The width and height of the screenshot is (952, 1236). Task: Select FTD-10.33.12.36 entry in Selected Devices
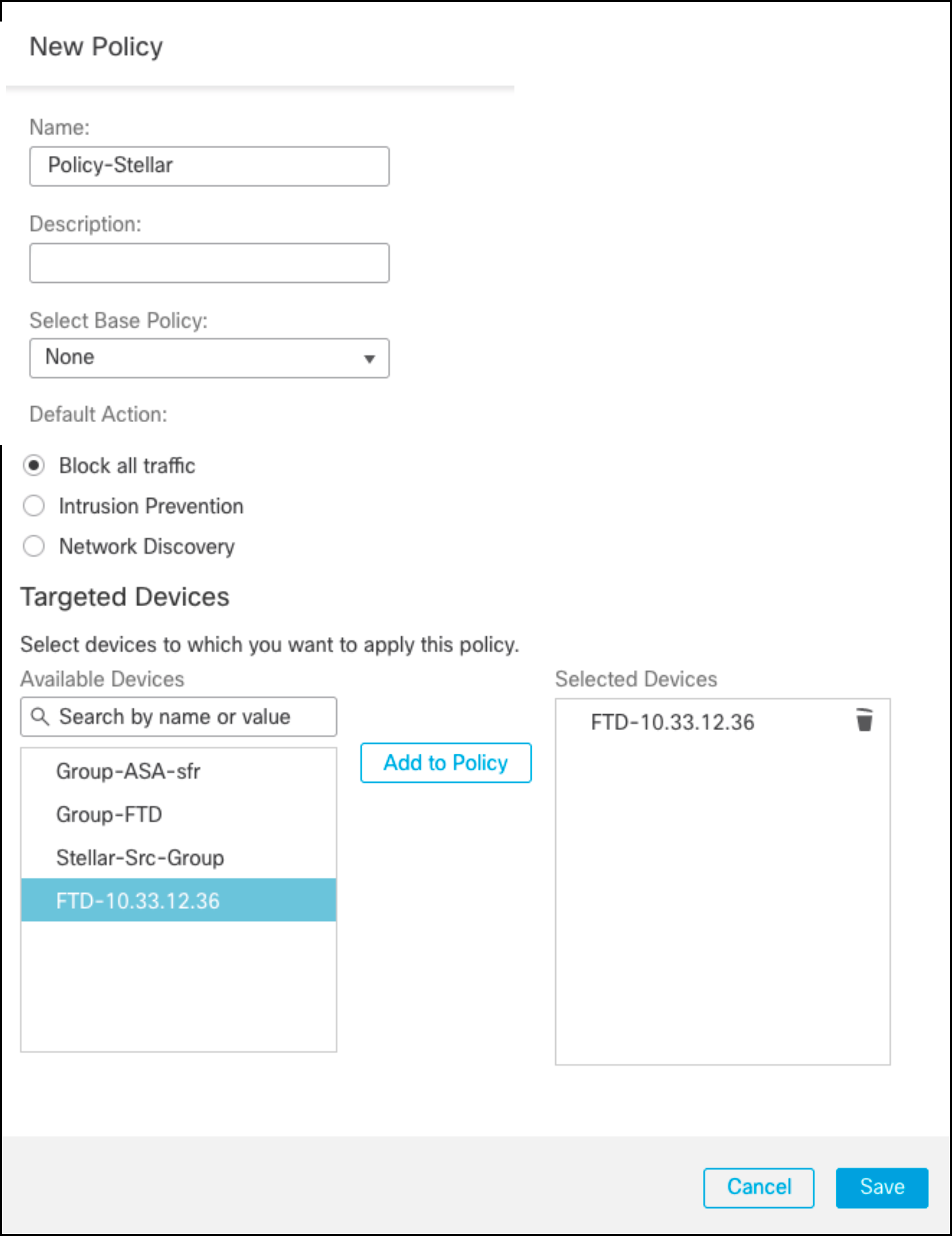click(672, 722)
